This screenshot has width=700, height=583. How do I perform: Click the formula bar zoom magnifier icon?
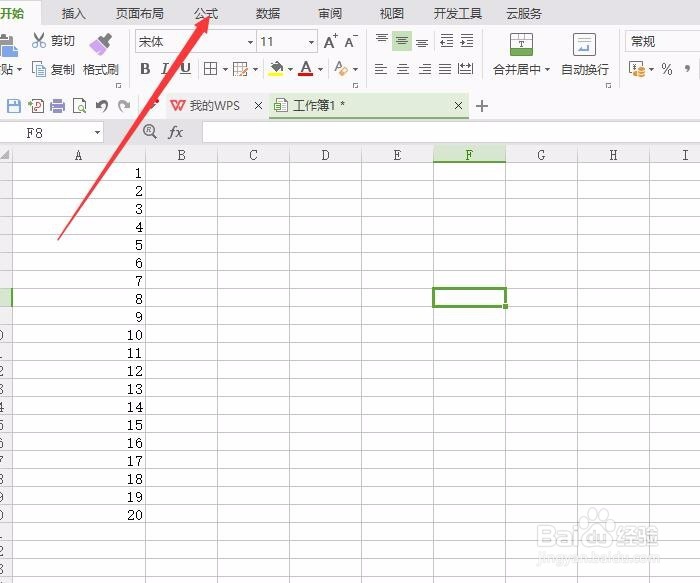[150, 131]
